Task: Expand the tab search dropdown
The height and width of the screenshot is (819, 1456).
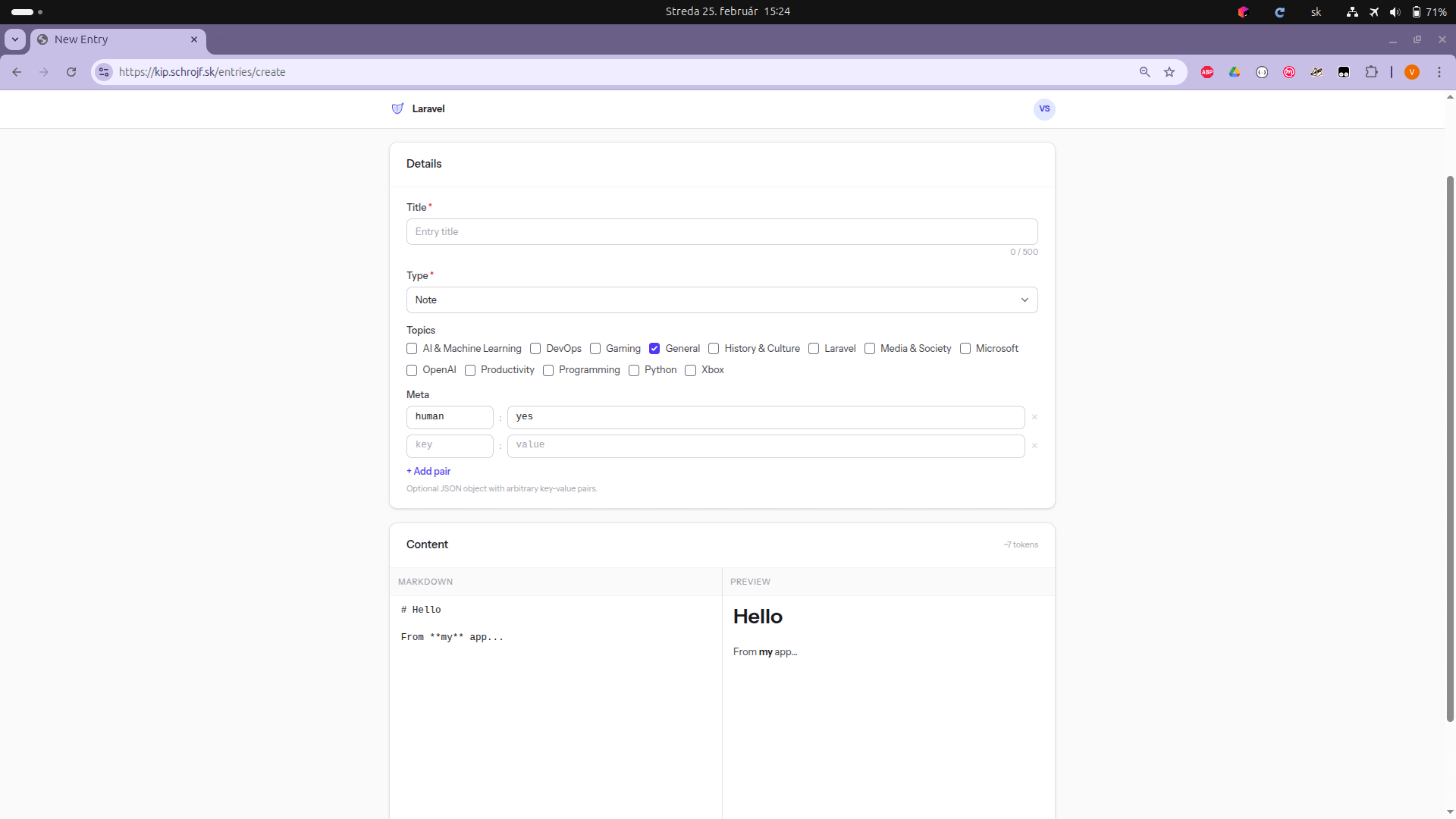Action: click(x=15, y=39)
